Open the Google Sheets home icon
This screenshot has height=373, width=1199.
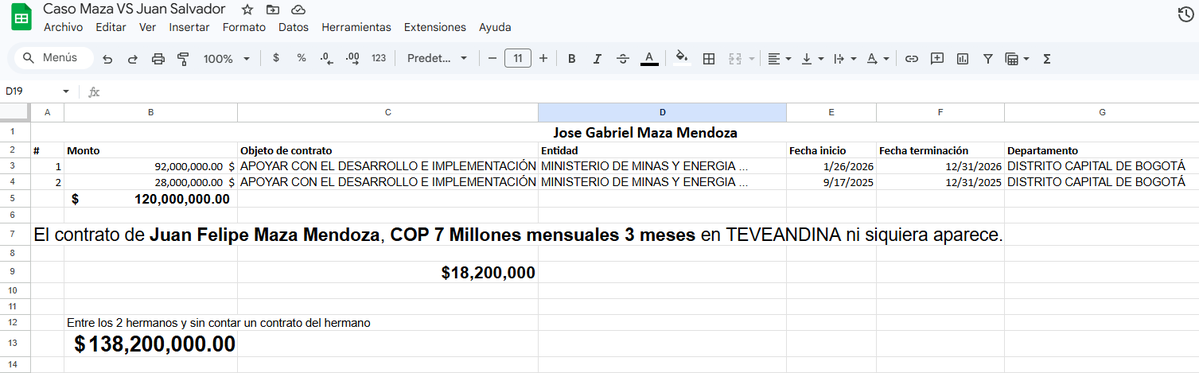21,18
